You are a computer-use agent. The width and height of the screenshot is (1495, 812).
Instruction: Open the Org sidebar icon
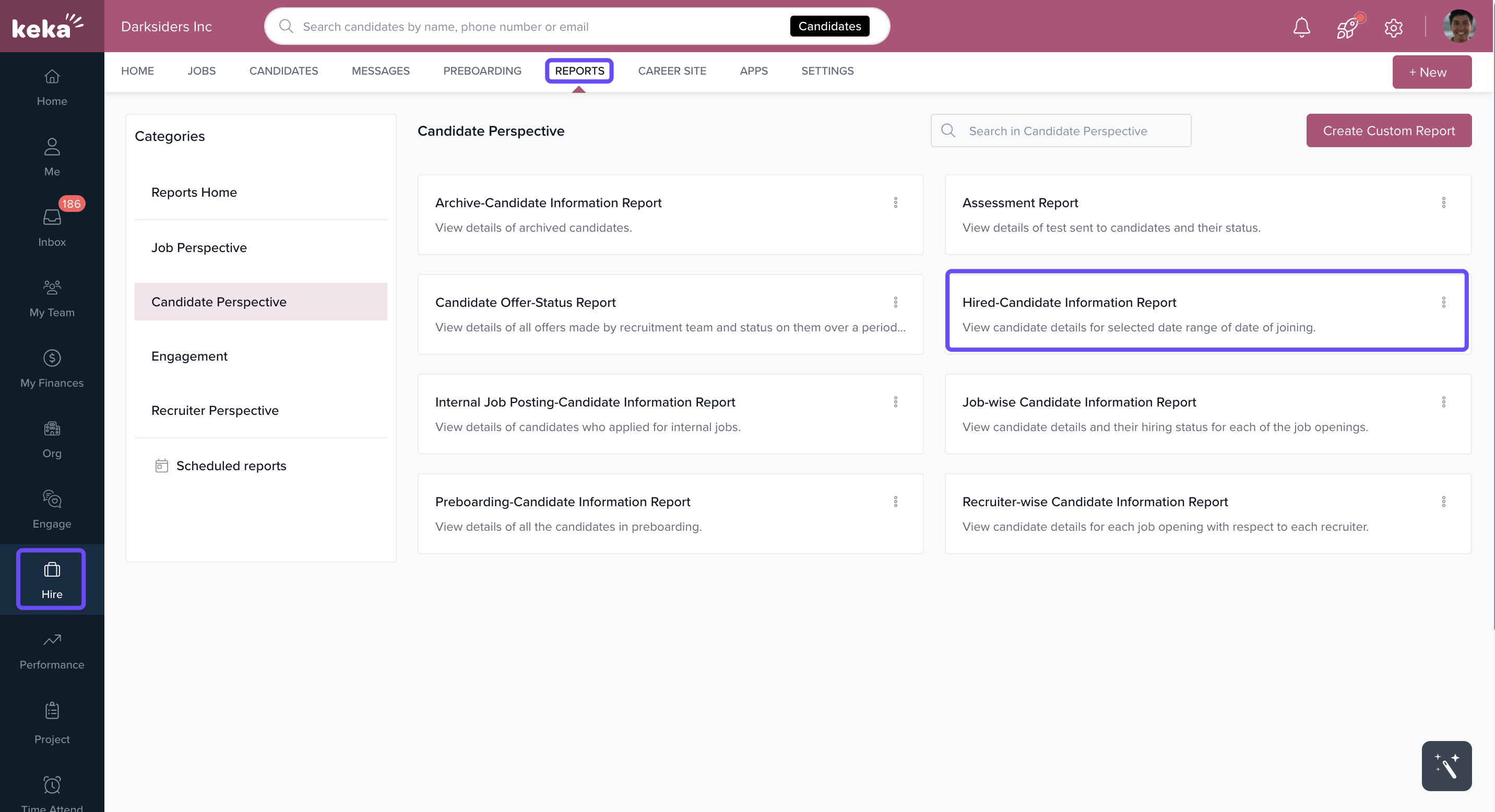(x=52, y=438)
